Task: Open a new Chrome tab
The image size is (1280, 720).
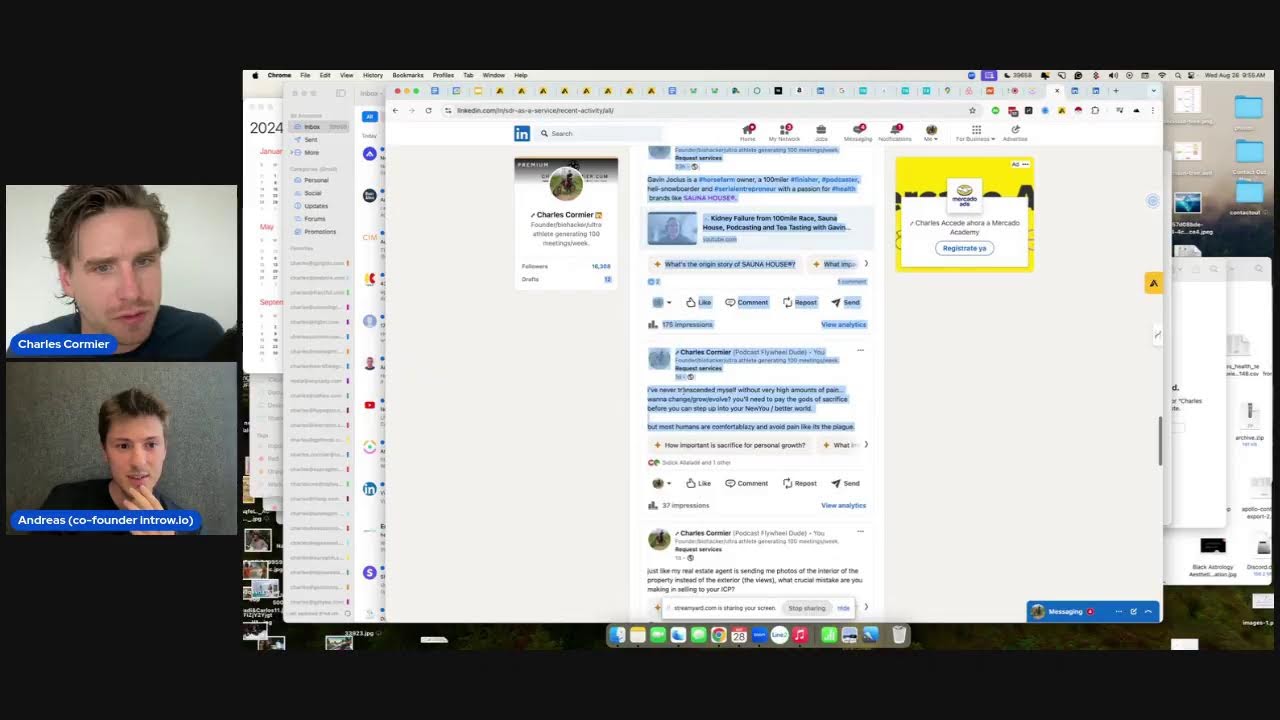Action: click(1116, 91)
